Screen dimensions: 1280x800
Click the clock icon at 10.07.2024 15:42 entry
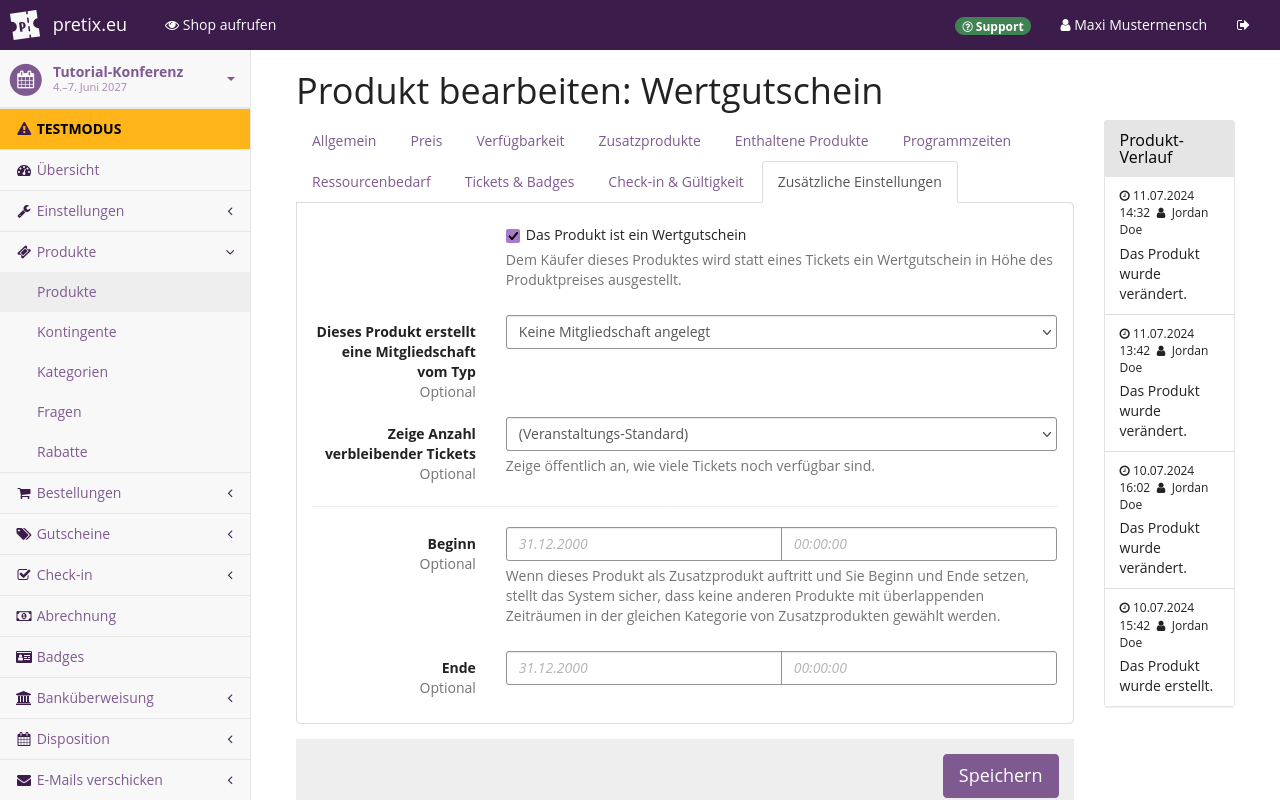point(1125,608)
